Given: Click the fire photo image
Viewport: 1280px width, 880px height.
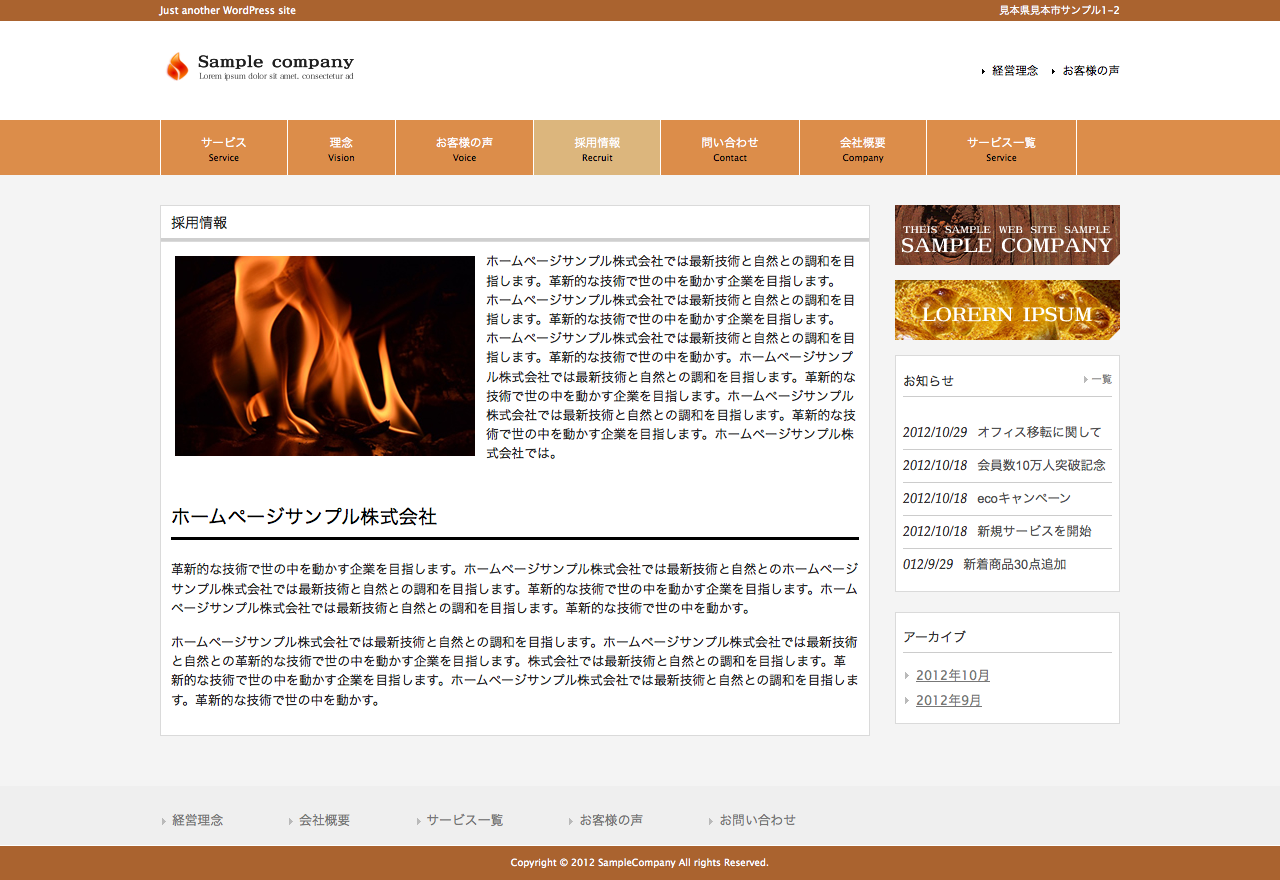Looking at the screenshot, I should (325, 356).
